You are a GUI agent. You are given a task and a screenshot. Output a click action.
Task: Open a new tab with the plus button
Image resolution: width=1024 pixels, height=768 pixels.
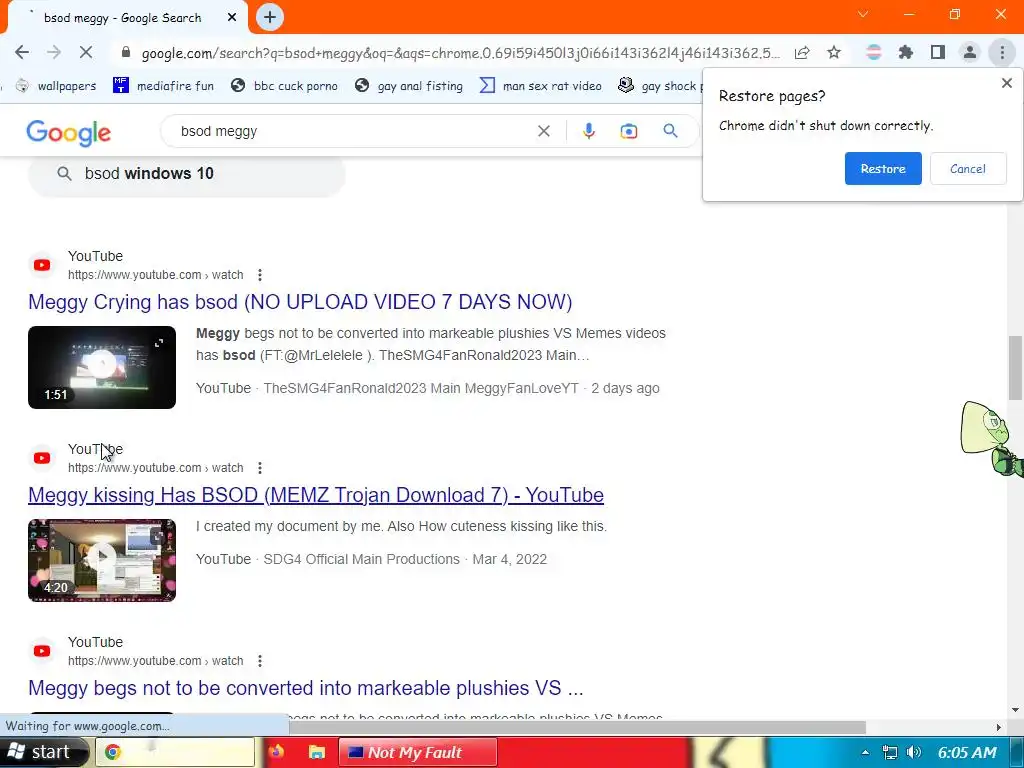tap(270, 17)
